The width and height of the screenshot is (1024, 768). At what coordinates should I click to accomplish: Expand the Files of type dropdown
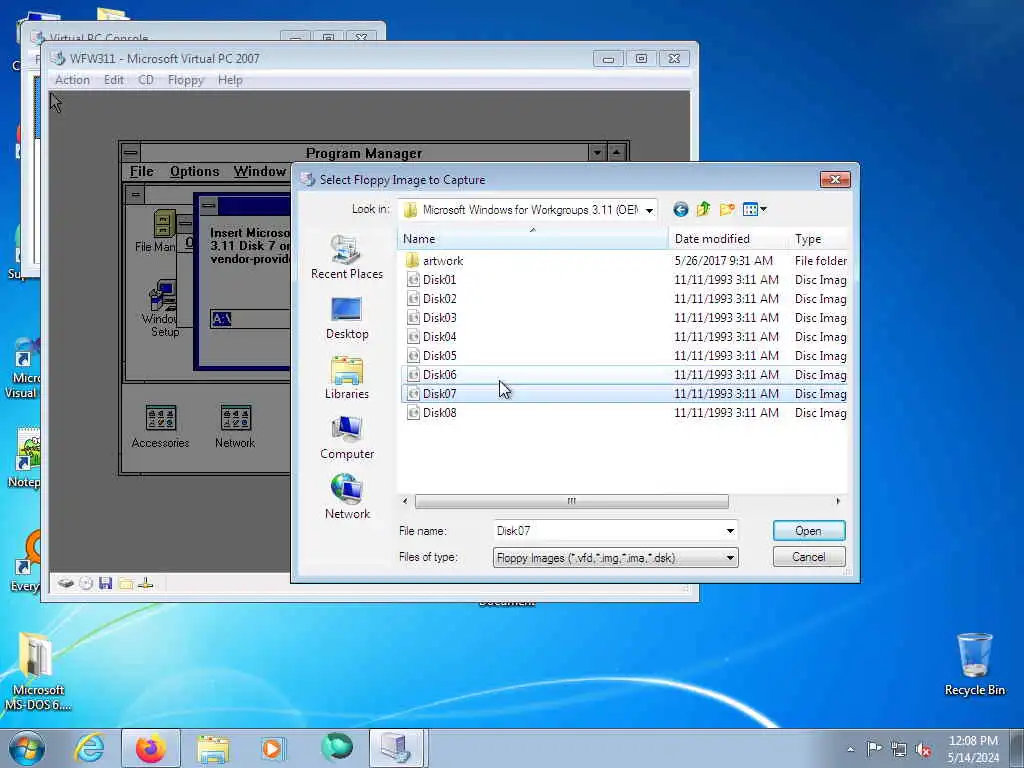click(730, 558)
